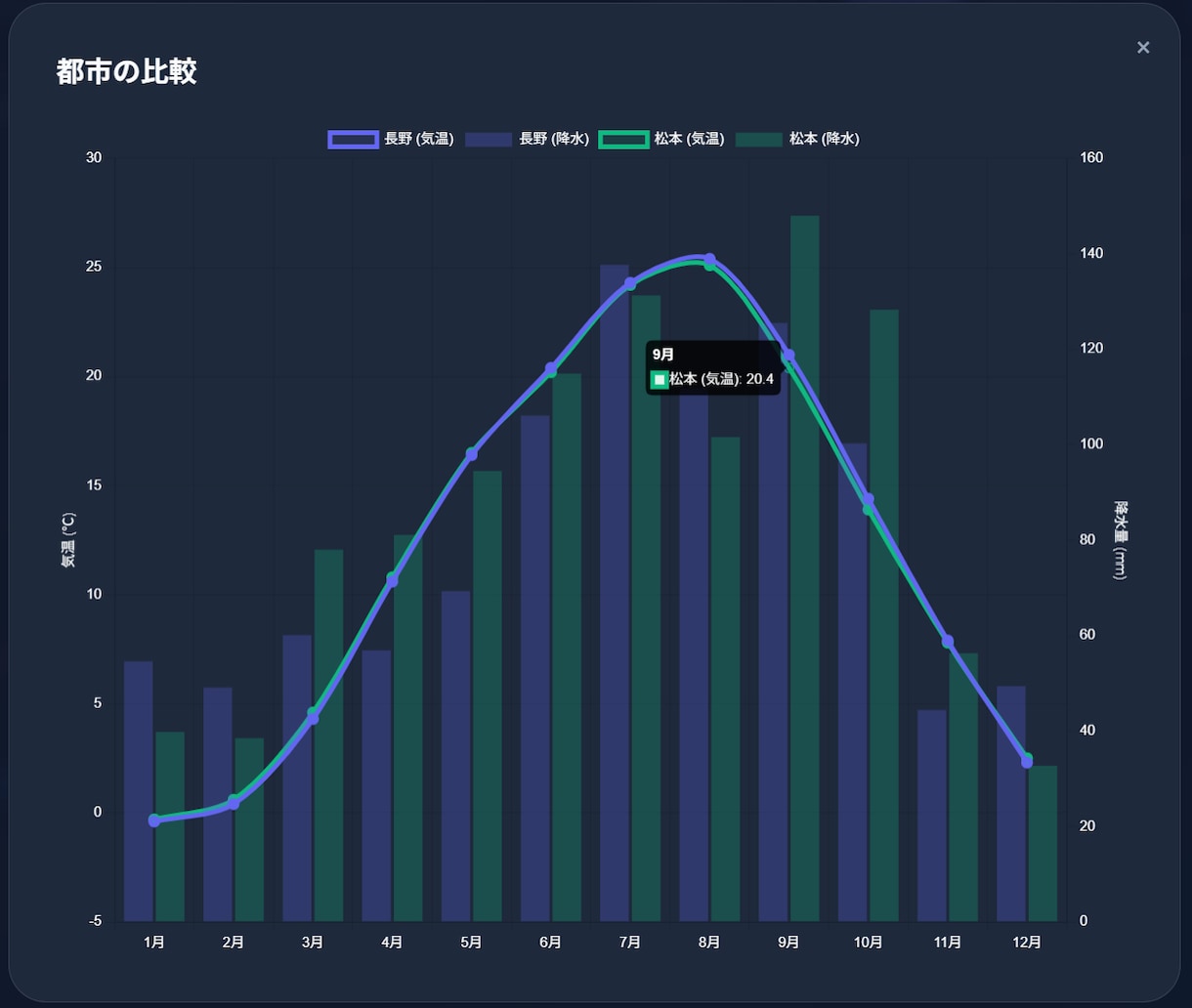Image resolution: width=1192 pixels, height=1008 pixels.
Task: Toggle the 長野 (降水) legend label
Action: 554,139
